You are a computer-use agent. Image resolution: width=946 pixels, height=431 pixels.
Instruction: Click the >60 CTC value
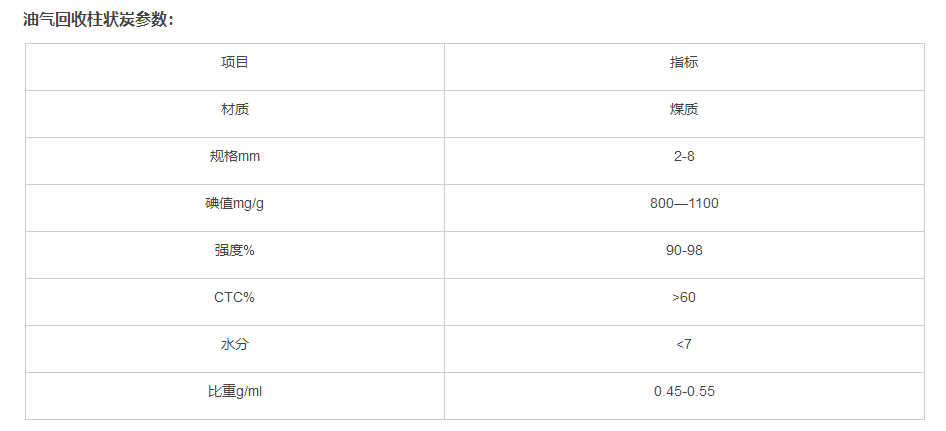[x=684, y=297]
